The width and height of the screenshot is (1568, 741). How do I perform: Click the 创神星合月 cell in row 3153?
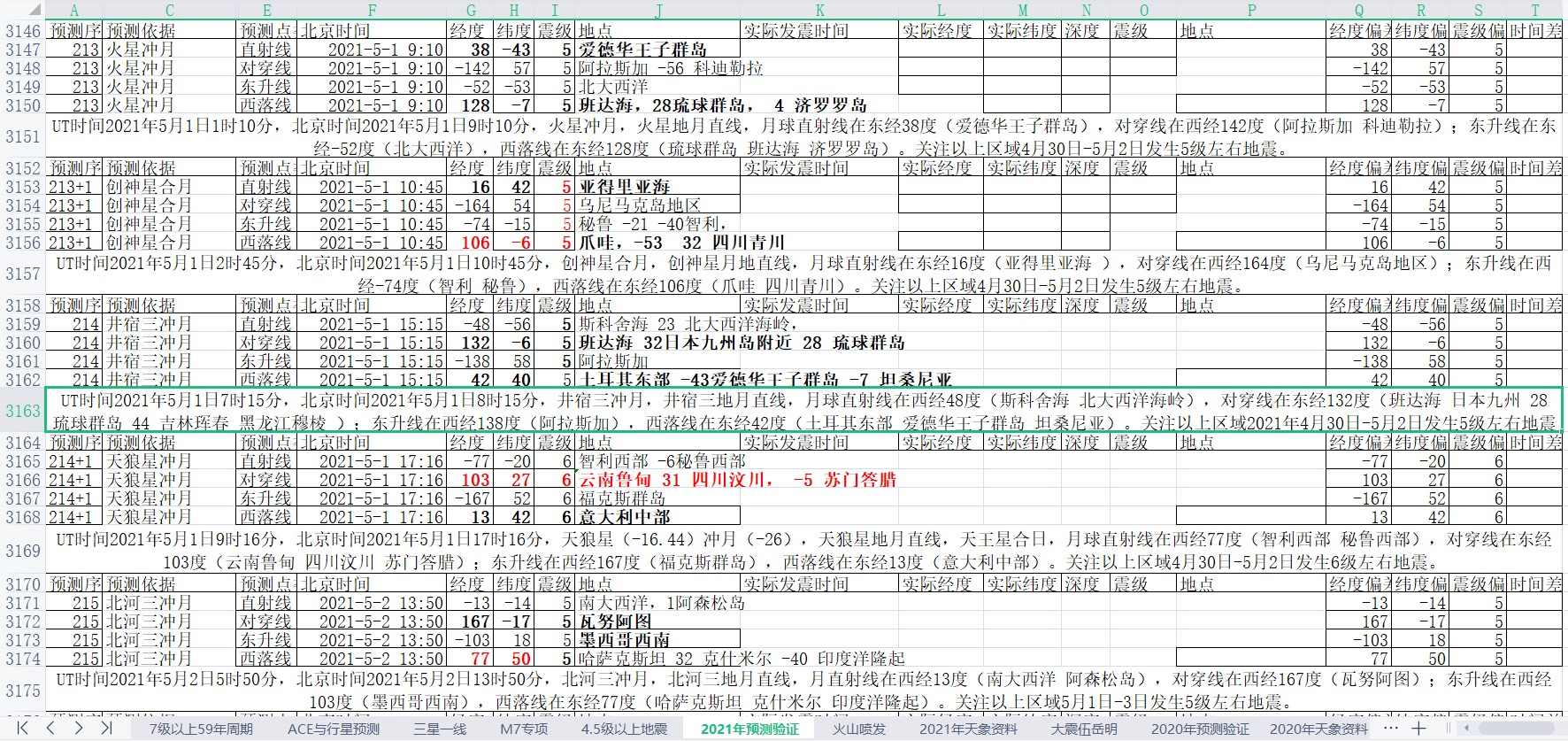170,187
